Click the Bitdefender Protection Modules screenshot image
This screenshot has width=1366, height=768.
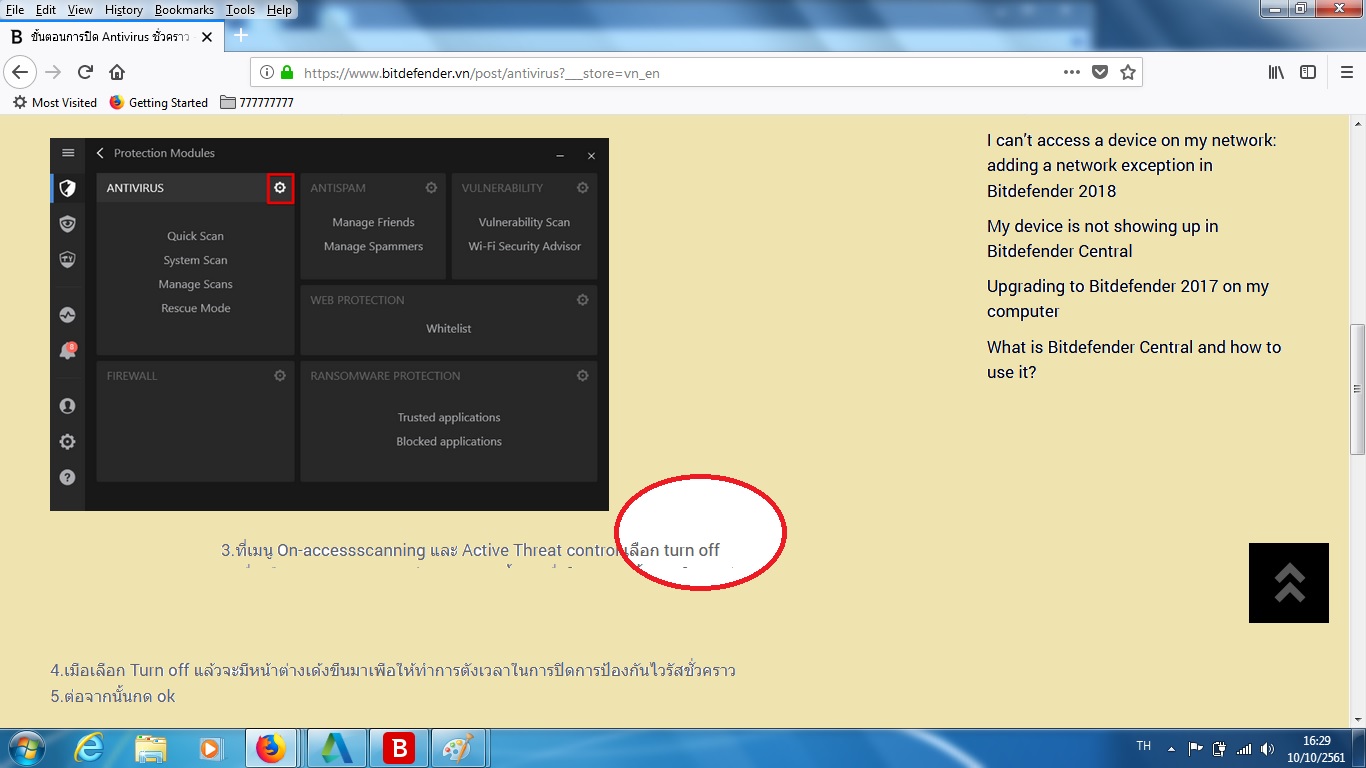pos(329,324)
